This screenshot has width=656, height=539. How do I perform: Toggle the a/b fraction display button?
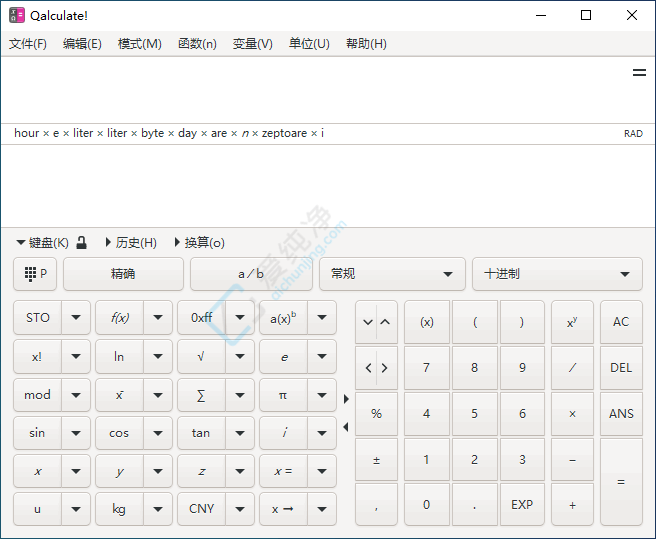click(251, 274)
